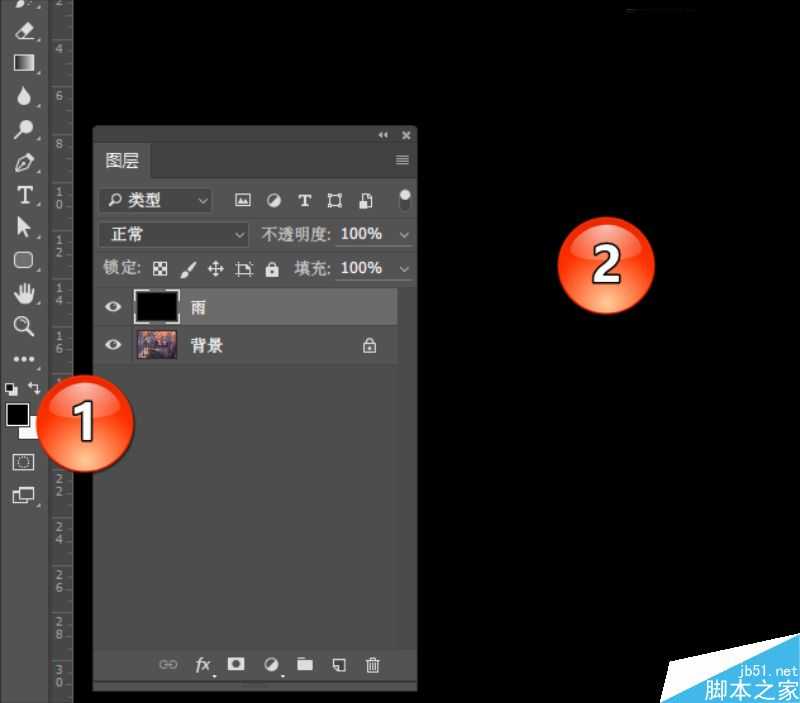Hide the 背景 layer visibility eye

(x=112, y=345)
